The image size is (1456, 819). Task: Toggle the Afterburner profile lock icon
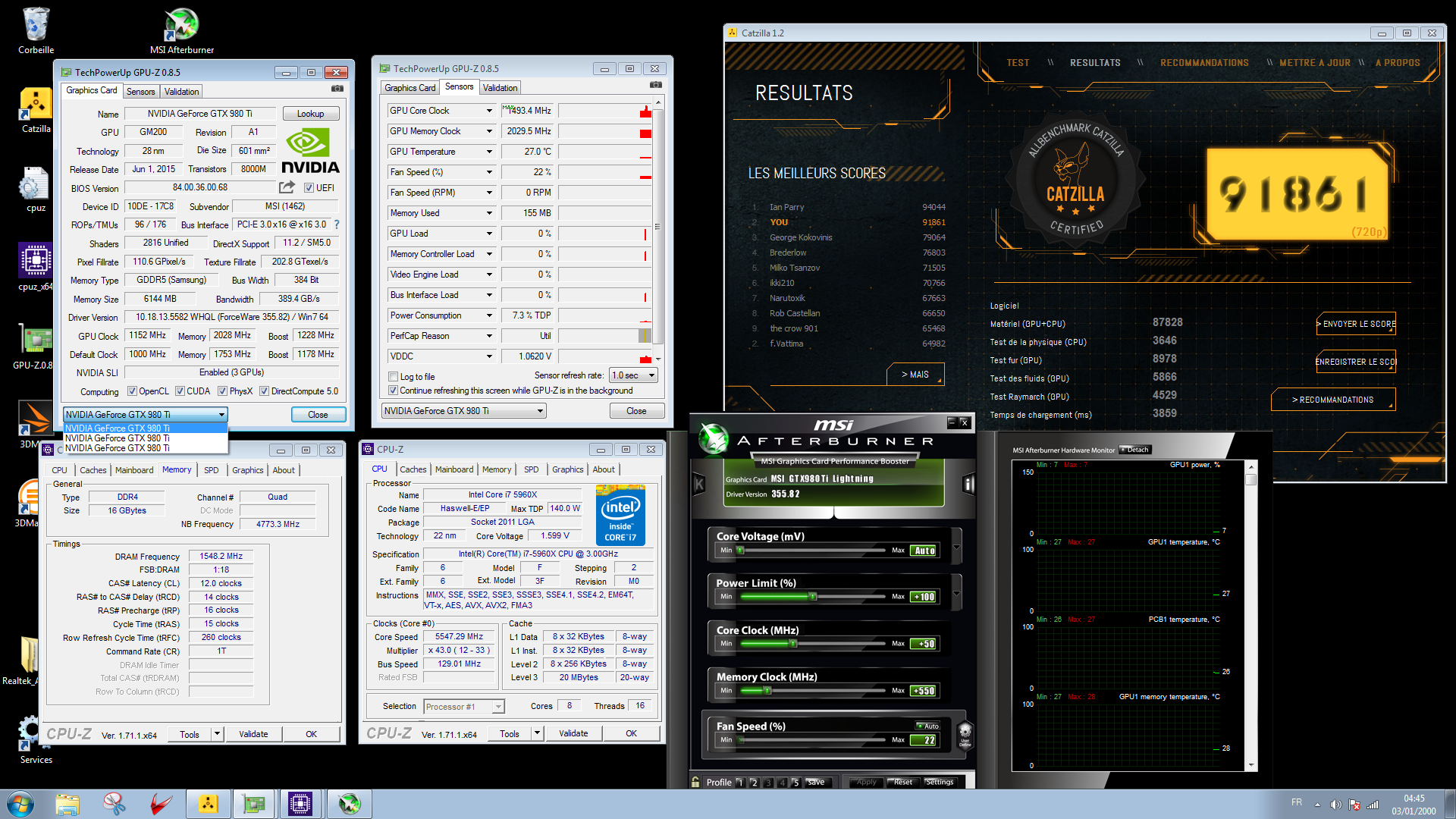(x=695, y=782)
